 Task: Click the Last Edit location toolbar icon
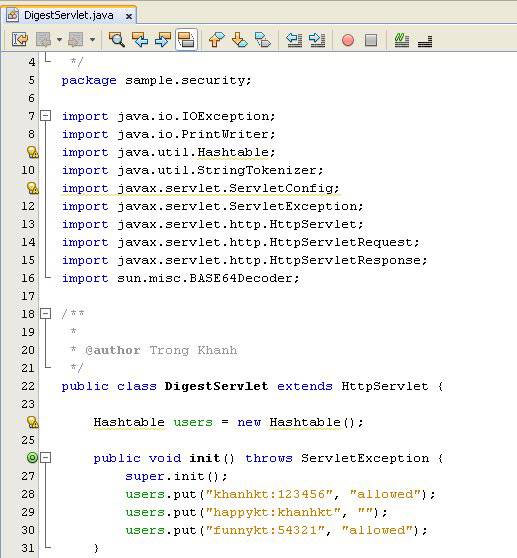[x=20, y=40]
